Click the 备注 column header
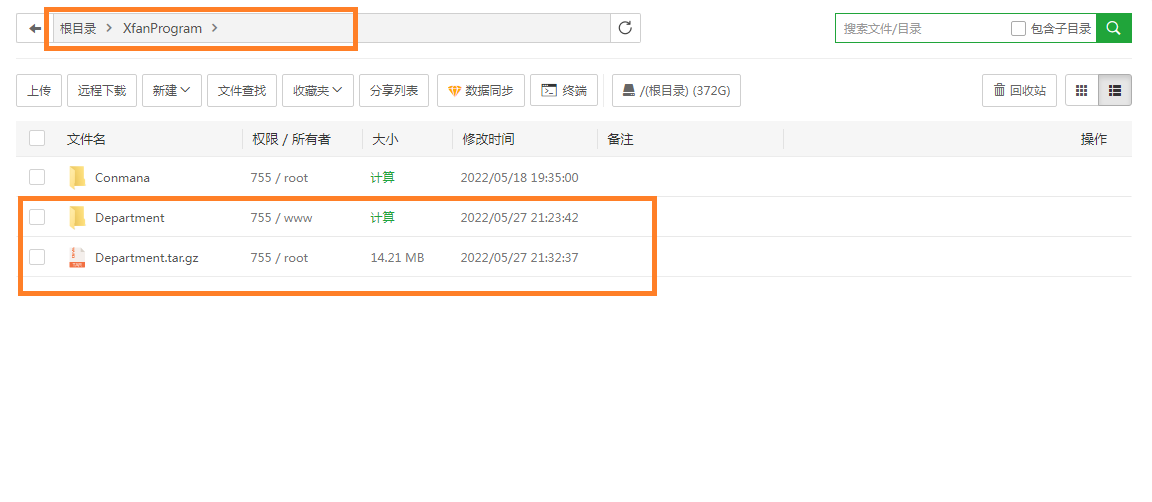Viewport: 1152px width, 502px height. [x=620, y=139]
